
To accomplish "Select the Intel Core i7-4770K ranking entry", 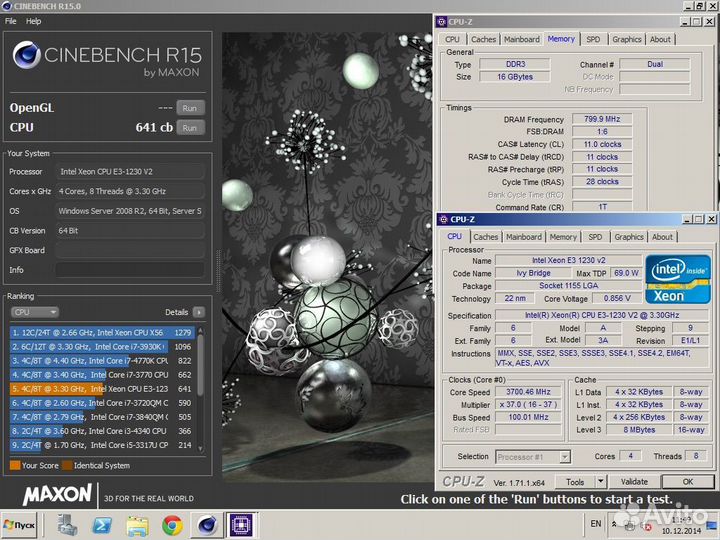I will pos(100,360).
